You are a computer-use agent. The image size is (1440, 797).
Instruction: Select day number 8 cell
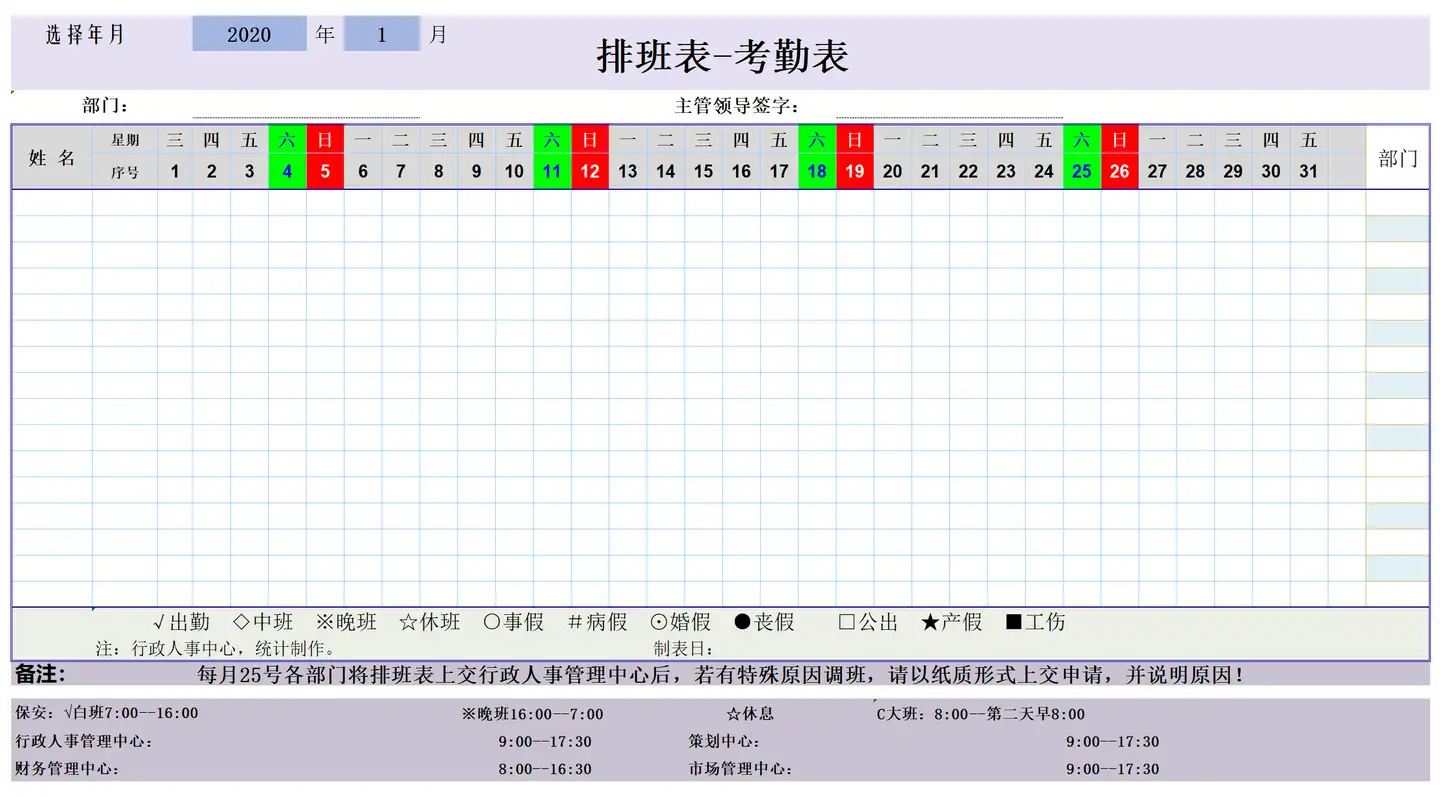(439, 172)
